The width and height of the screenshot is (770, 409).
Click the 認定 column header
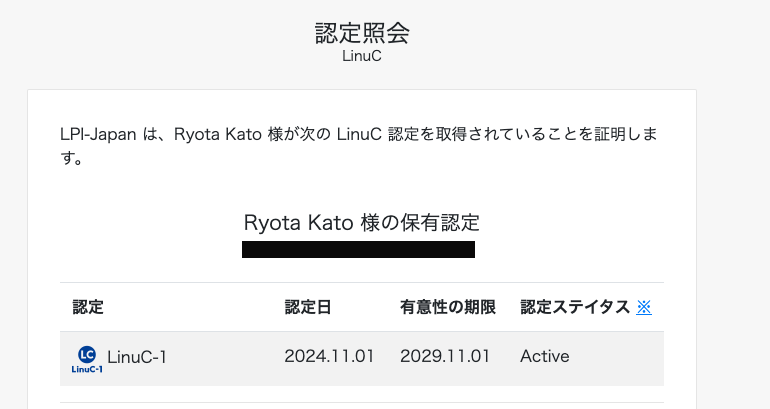[88, 307]
